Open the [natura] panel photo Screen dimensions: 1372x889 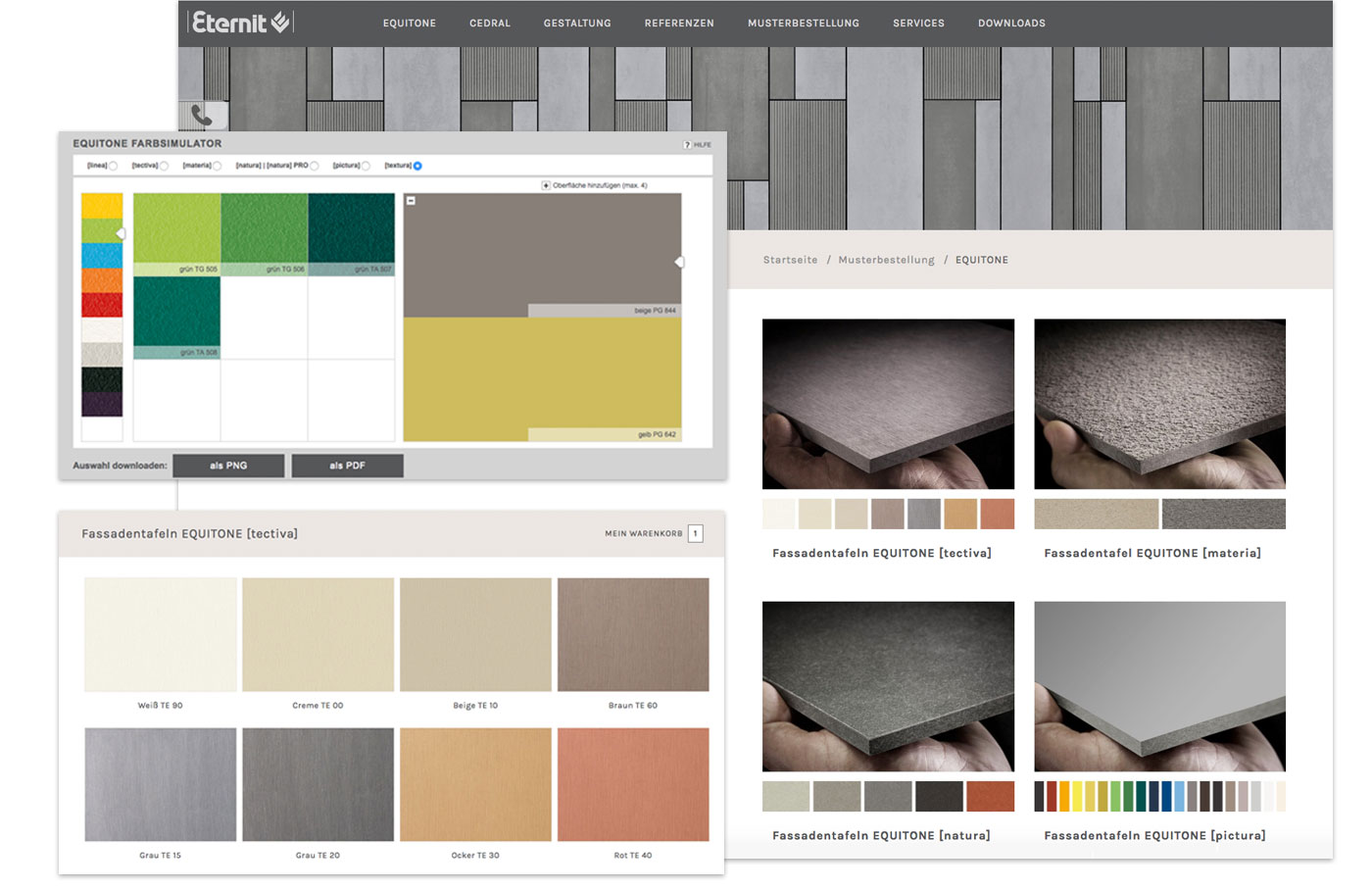[888, 686]
